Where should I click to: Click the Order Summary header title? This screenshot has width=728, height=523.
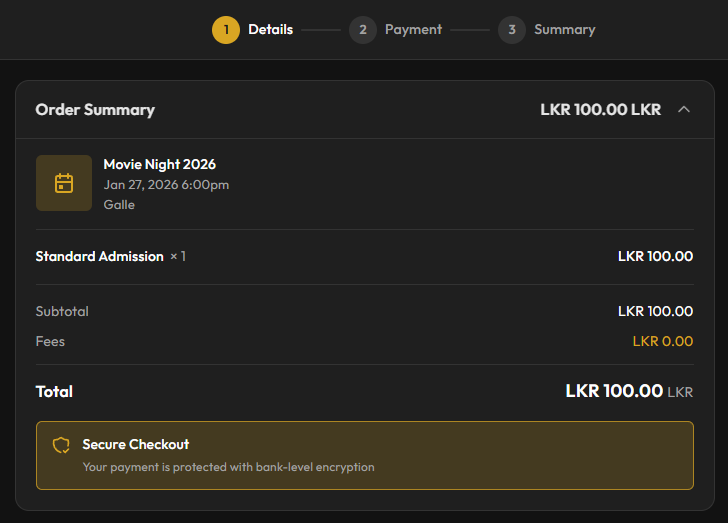click(95, 110)
